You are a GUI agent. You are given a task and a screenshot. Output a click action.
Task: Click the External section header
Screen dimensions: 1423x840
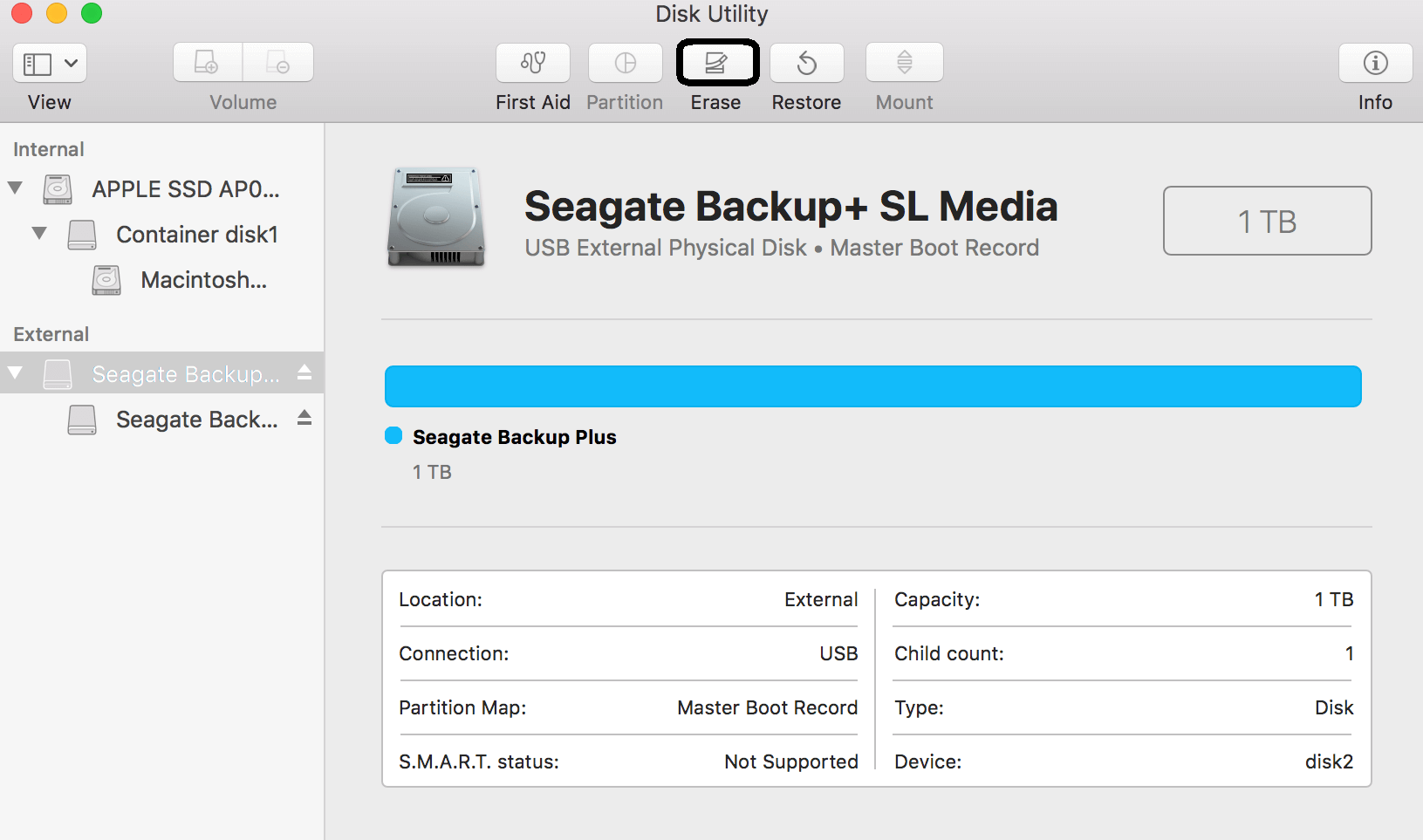[x=51, y=334]
